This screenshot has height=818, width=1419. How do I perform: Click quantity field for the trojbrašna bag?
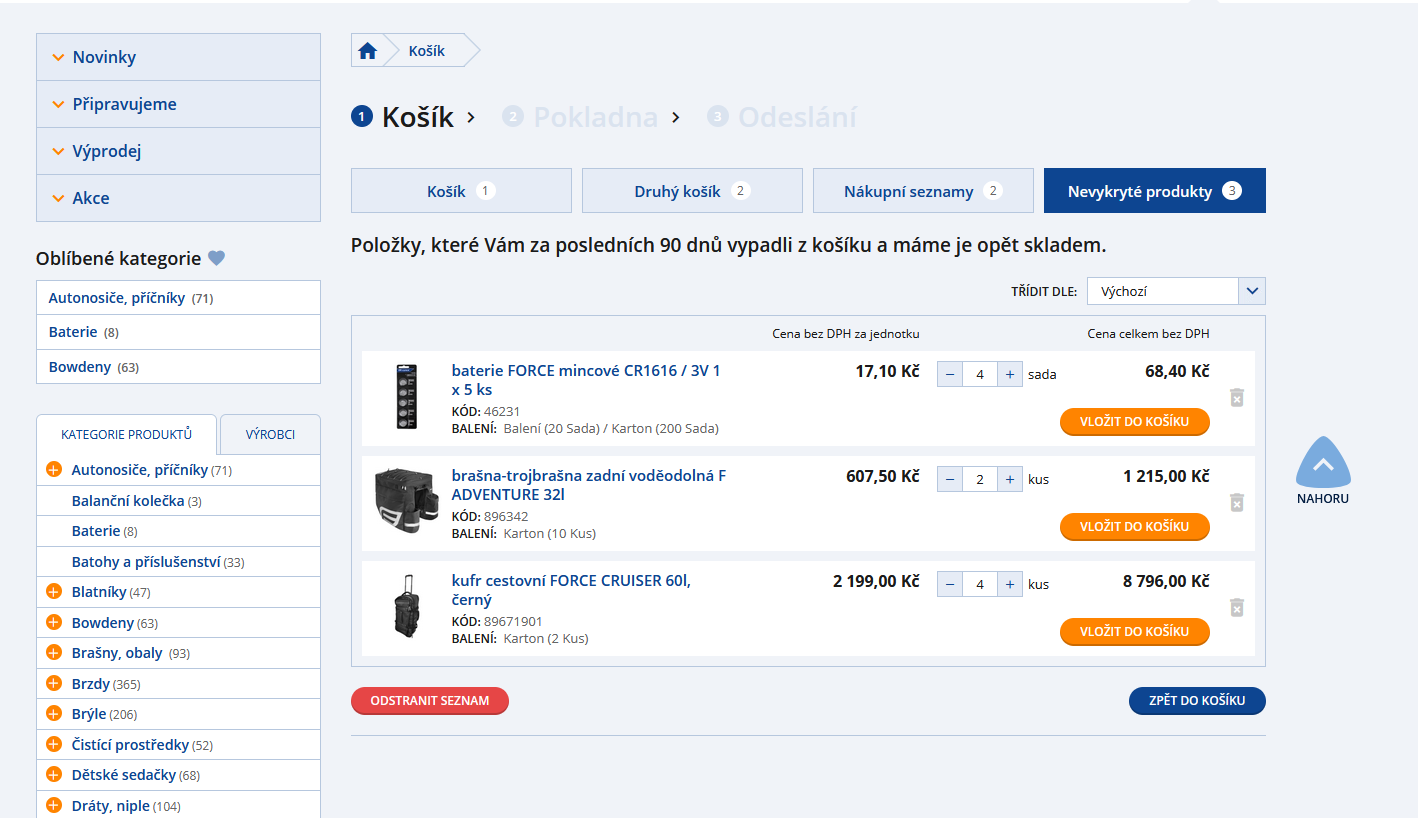980,480
